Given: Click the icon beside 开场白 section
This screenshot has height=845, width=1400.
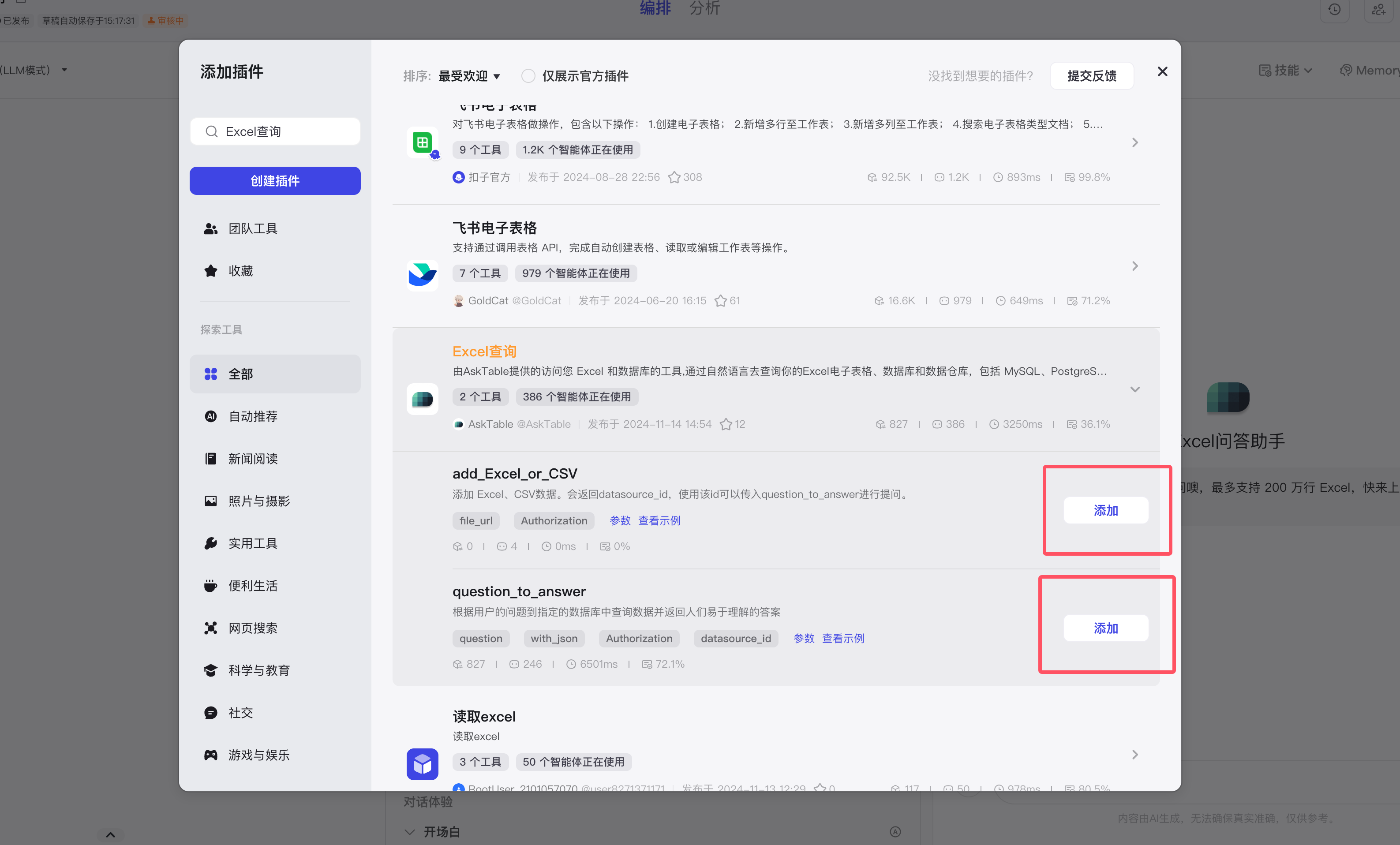Looking at the screenshot, I should click(895, 832).
